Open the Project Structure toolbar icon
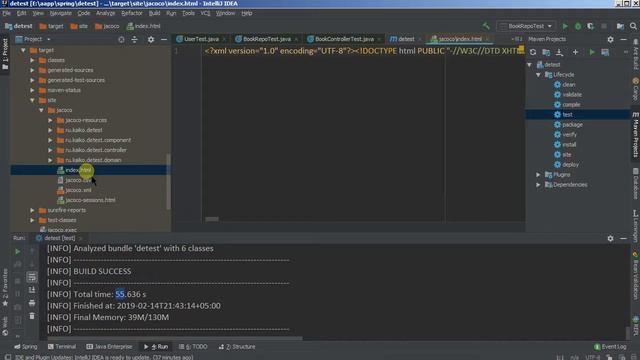Screen dimensions: 640x360 coord(620,26)
